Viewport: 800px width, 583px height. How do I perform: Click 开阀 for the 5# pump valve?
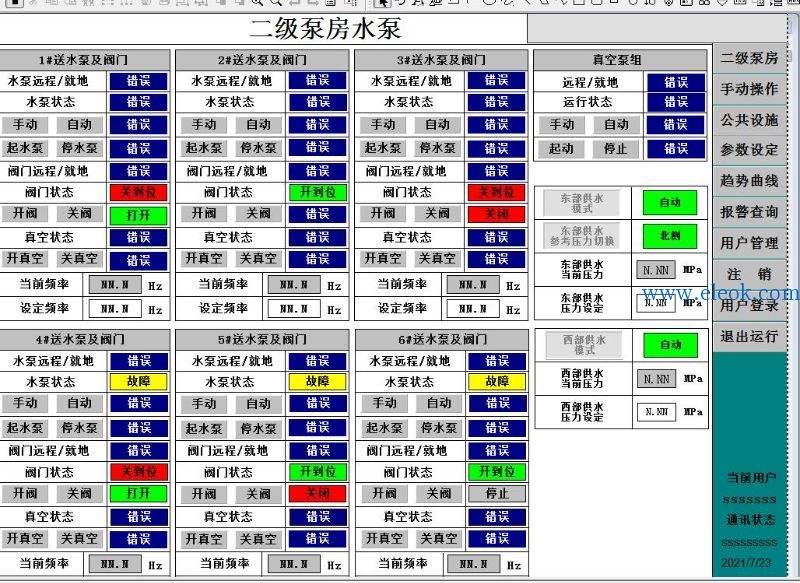(x=204, y=494)
